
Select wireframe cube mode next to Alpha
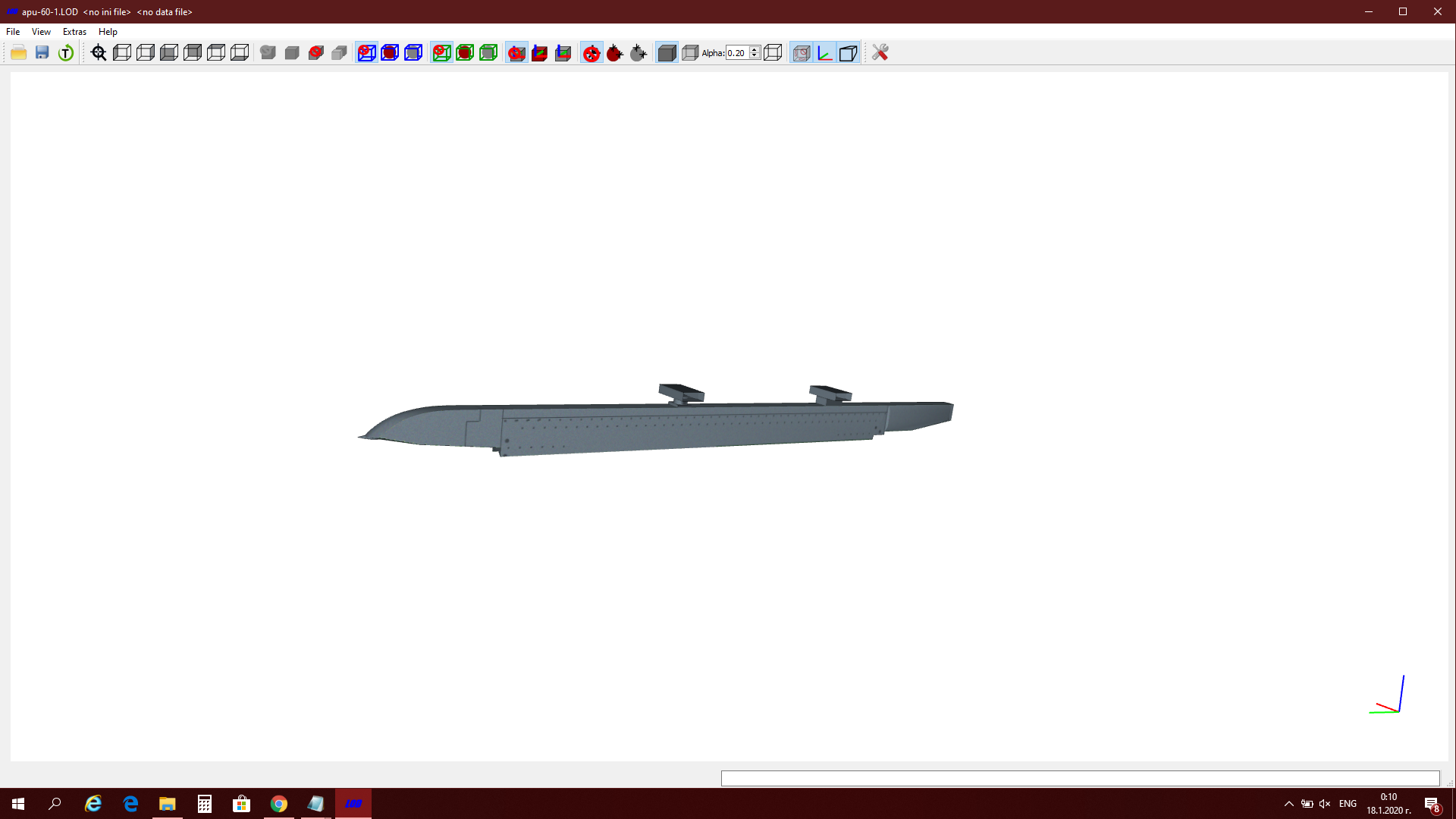773,52
